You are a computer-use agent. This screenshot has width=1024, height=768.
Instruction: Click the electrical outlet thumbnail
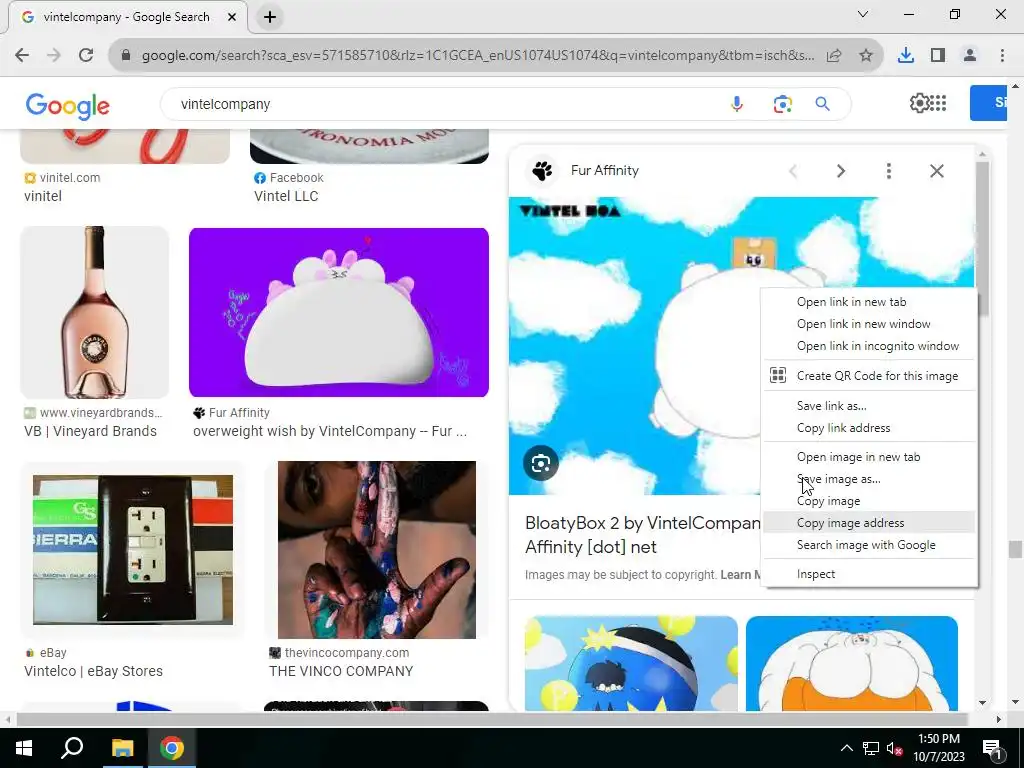click(133, 550)
